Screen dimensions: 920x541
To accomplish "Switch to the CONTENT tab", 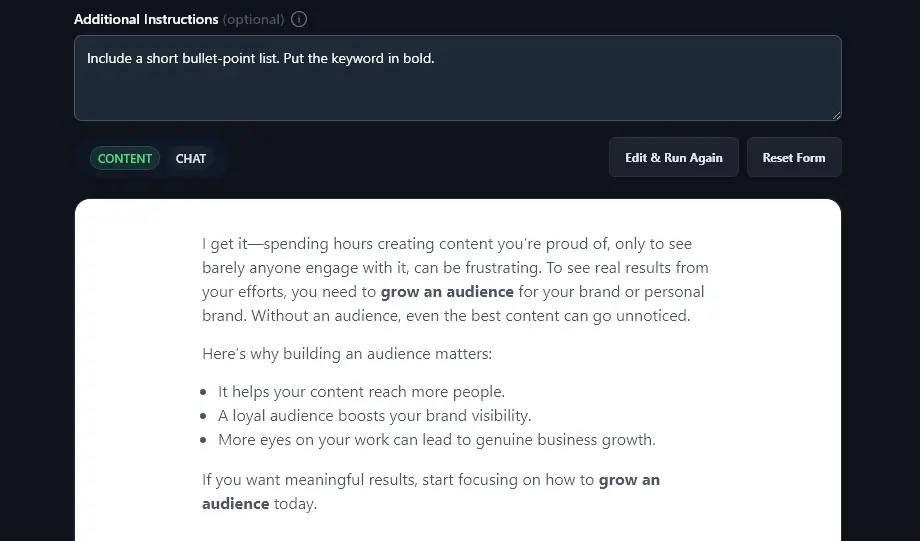I will [125, 158].
